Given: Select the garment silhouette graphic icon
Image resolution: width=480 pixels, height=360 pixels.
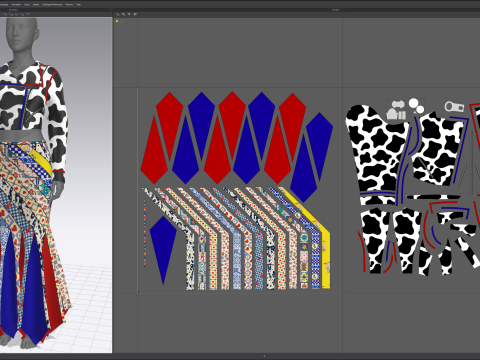Looking at the screenshot, I should pos(396,110).
